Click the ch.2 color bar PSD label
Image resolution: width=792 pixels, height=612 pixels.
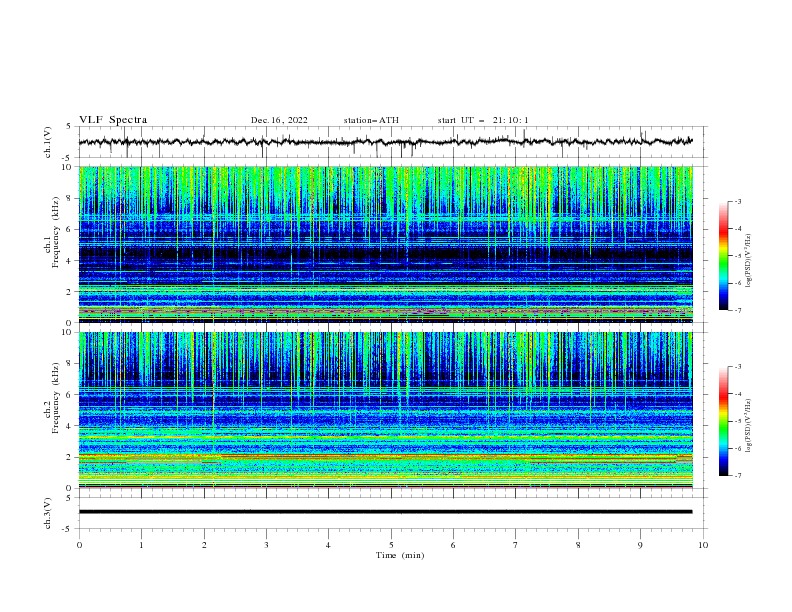pos(749,426)
